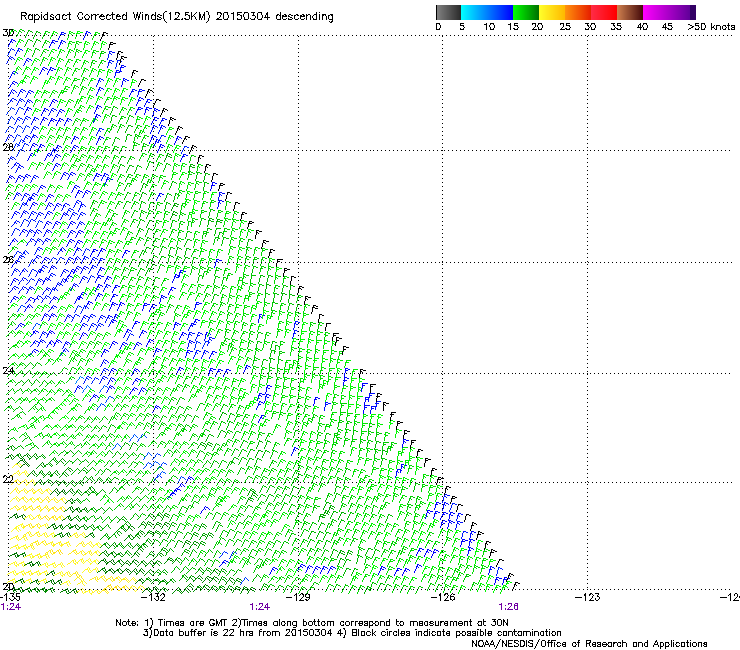
Task: Click the latitude 28 axis label
Action: 8,147
